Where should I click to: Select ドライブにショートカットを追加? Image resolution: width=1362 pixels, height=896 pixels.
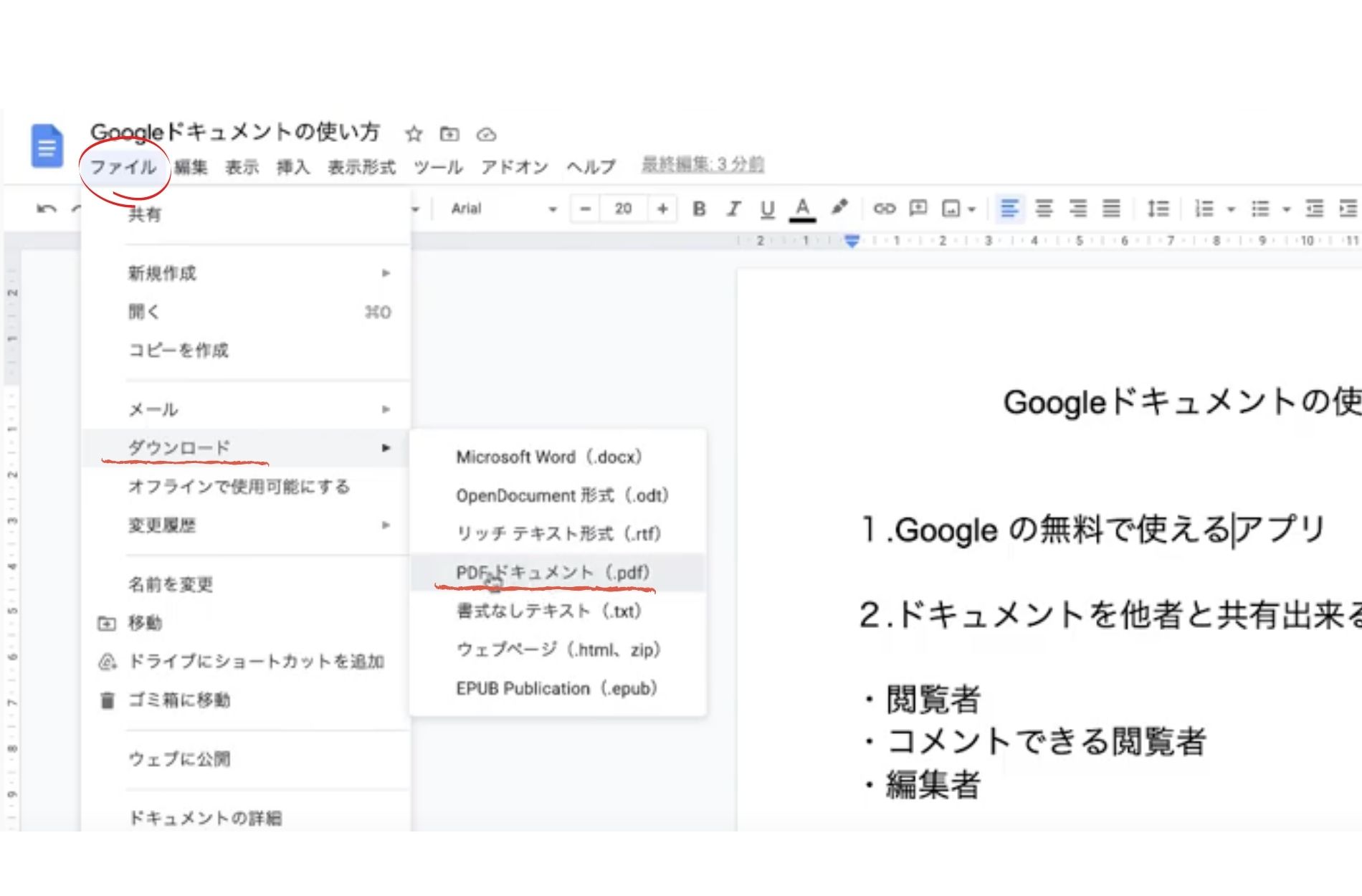point(247,661)
